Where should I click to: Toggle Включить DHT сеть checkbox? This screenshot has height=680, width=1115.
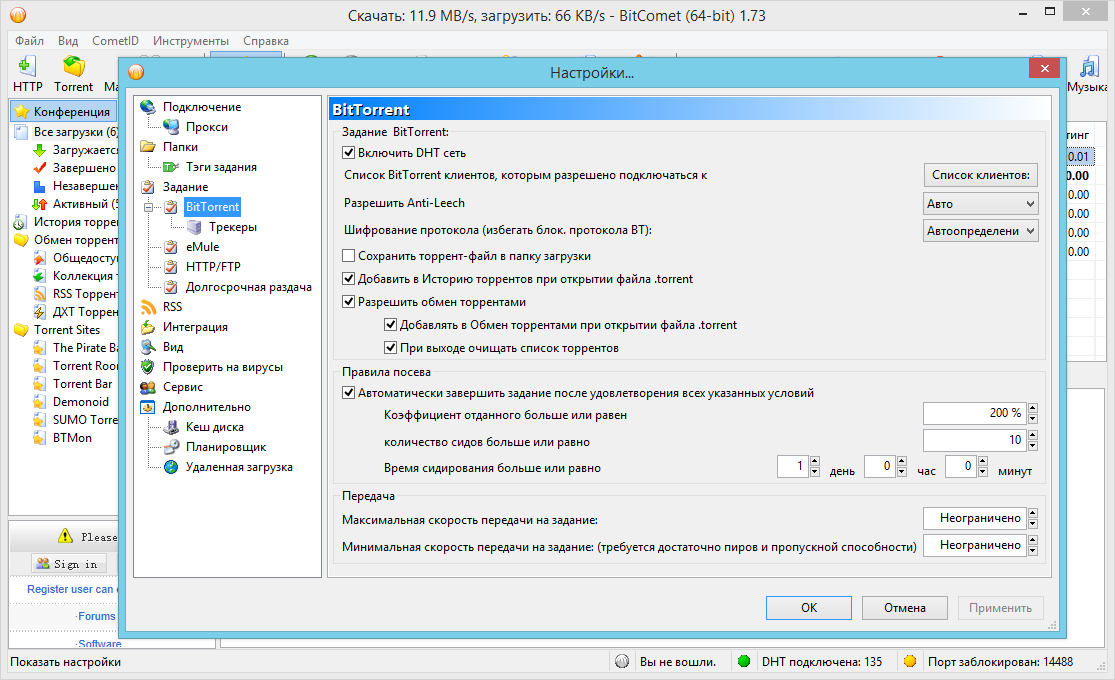(x=348, y=152)
